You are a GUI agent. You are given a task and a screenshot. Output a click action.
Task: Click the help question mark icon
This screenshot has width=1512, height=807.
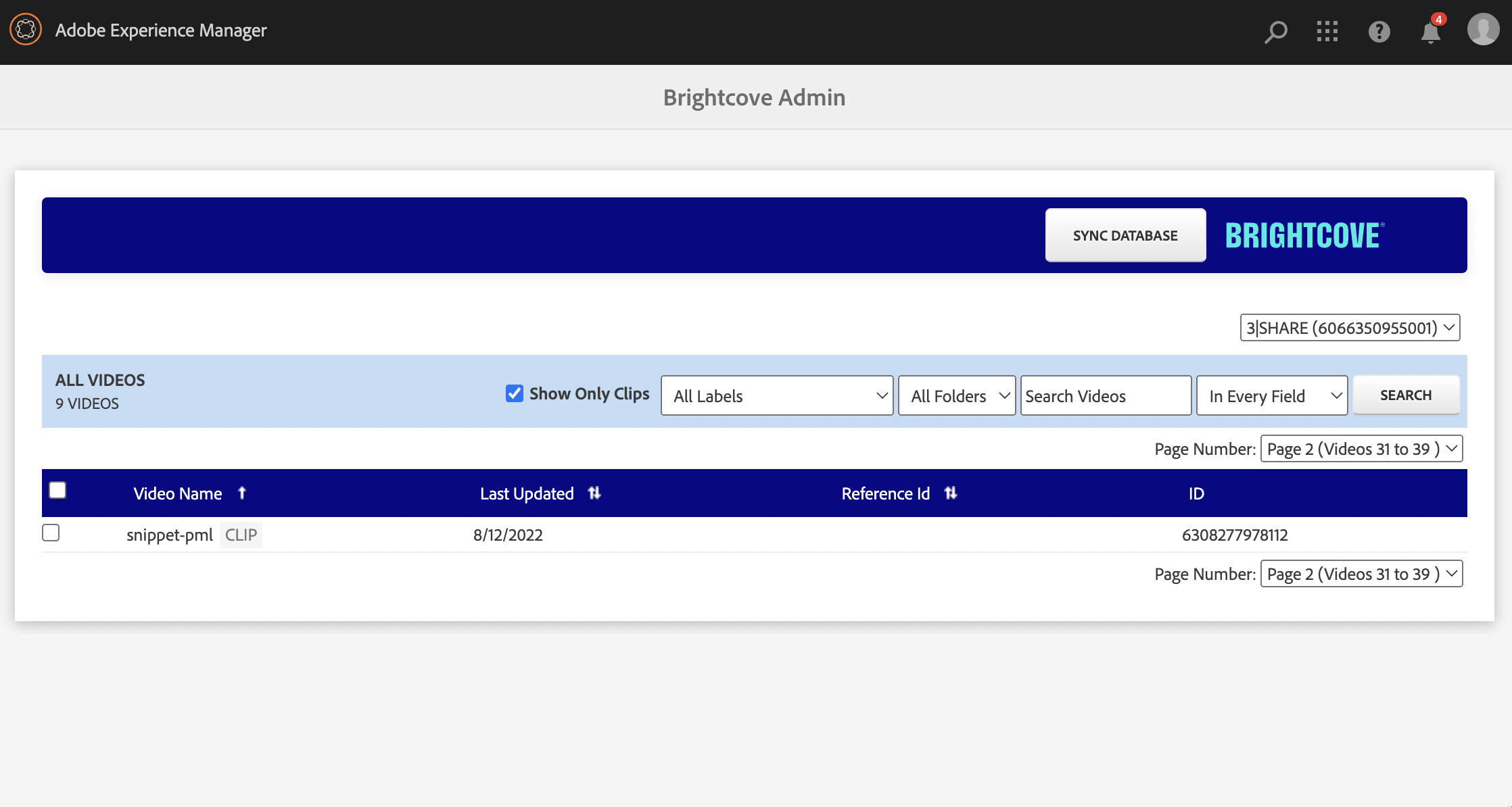tap(1379, 30)
